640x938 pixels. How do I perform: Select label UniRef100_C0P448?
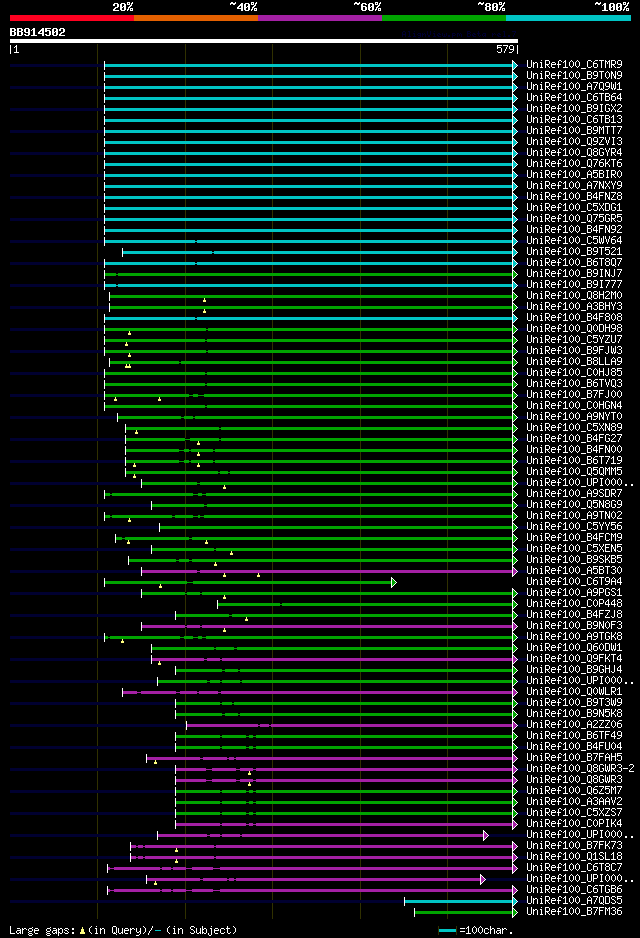tap(574, 603)
